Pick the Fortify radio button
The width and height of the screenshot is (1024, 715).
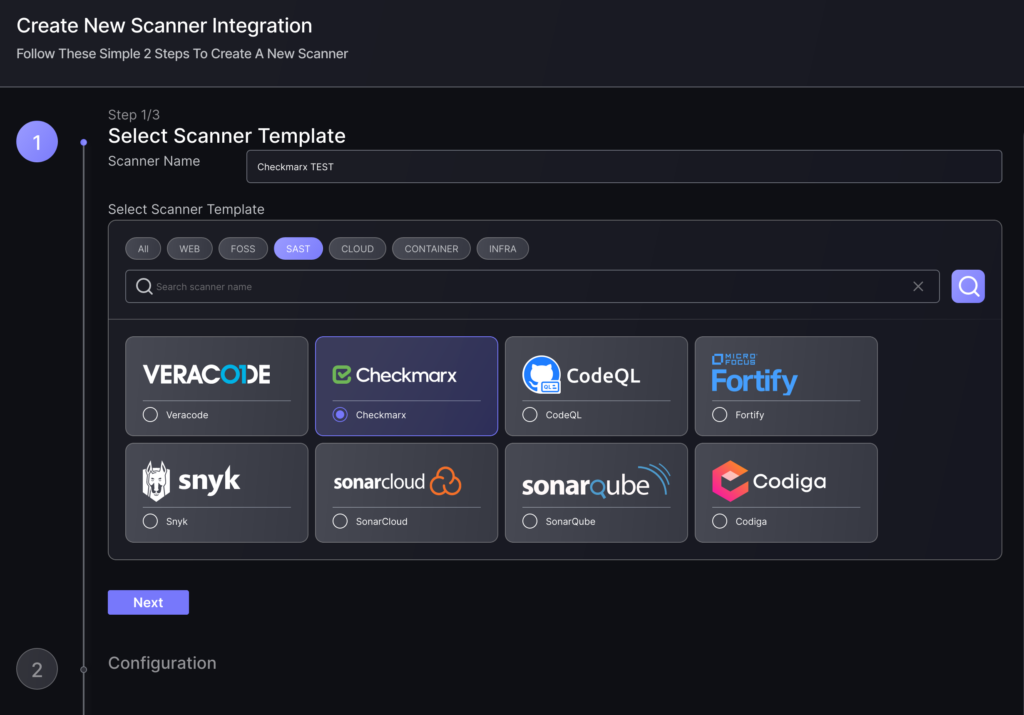[x=720, y=415]
